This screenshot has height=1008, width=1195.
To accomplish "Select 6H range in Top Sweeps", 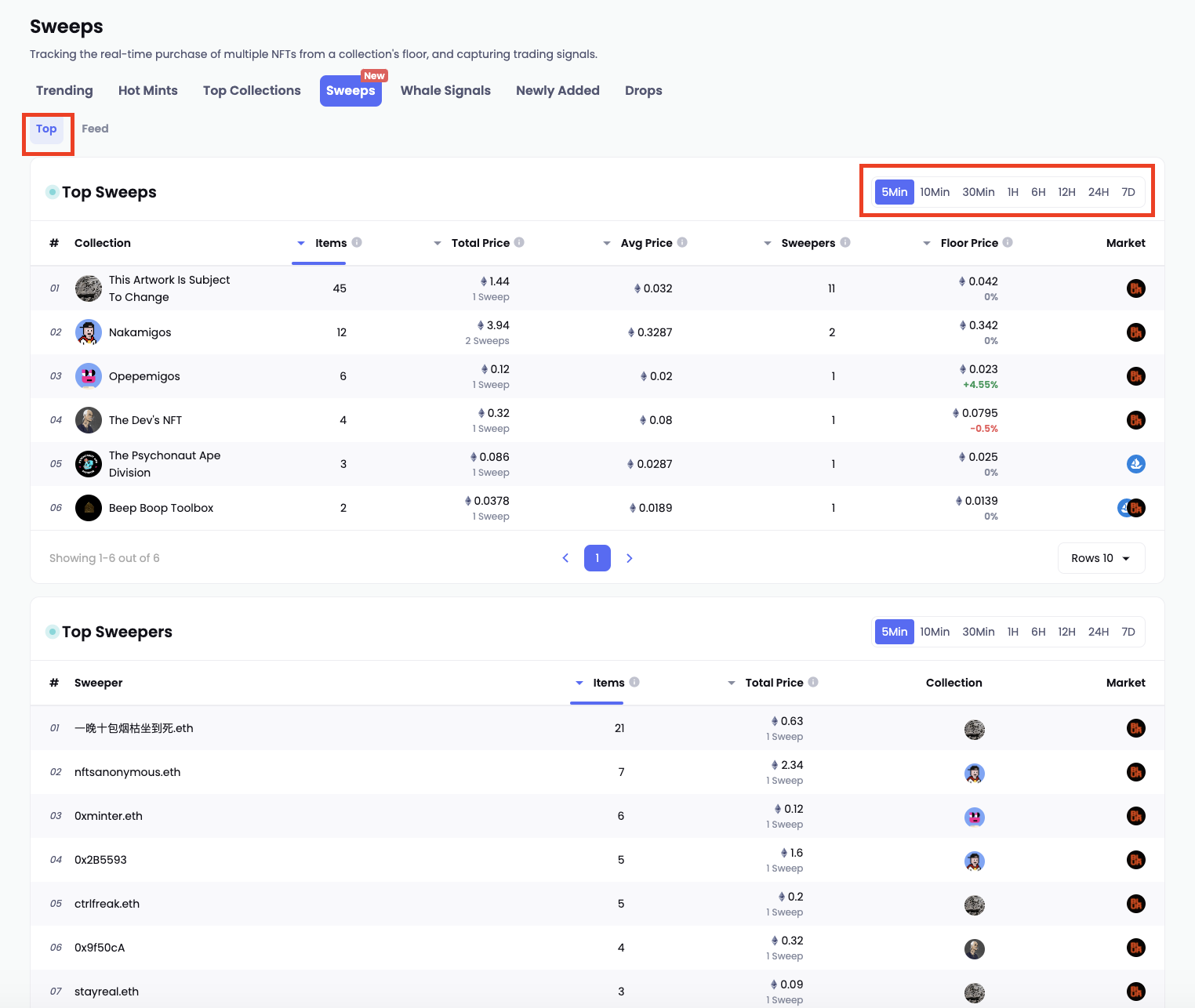I will pos(1038,192).
